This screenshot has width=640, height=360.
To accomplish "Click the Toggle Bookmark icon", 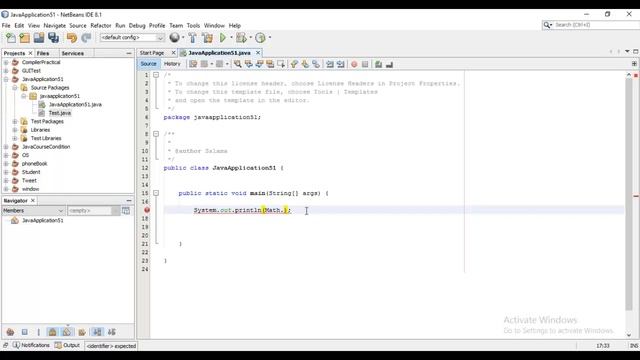I will tap(316, 64).
